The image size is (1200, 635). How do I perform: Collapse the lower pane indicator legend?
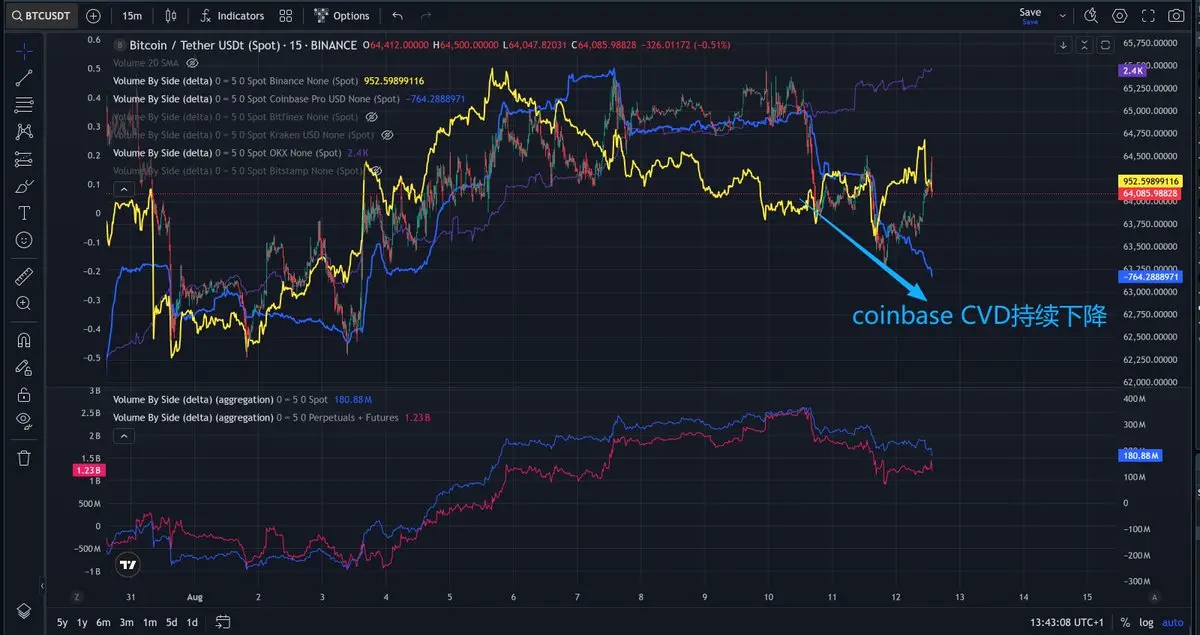(x=124, y=436)
